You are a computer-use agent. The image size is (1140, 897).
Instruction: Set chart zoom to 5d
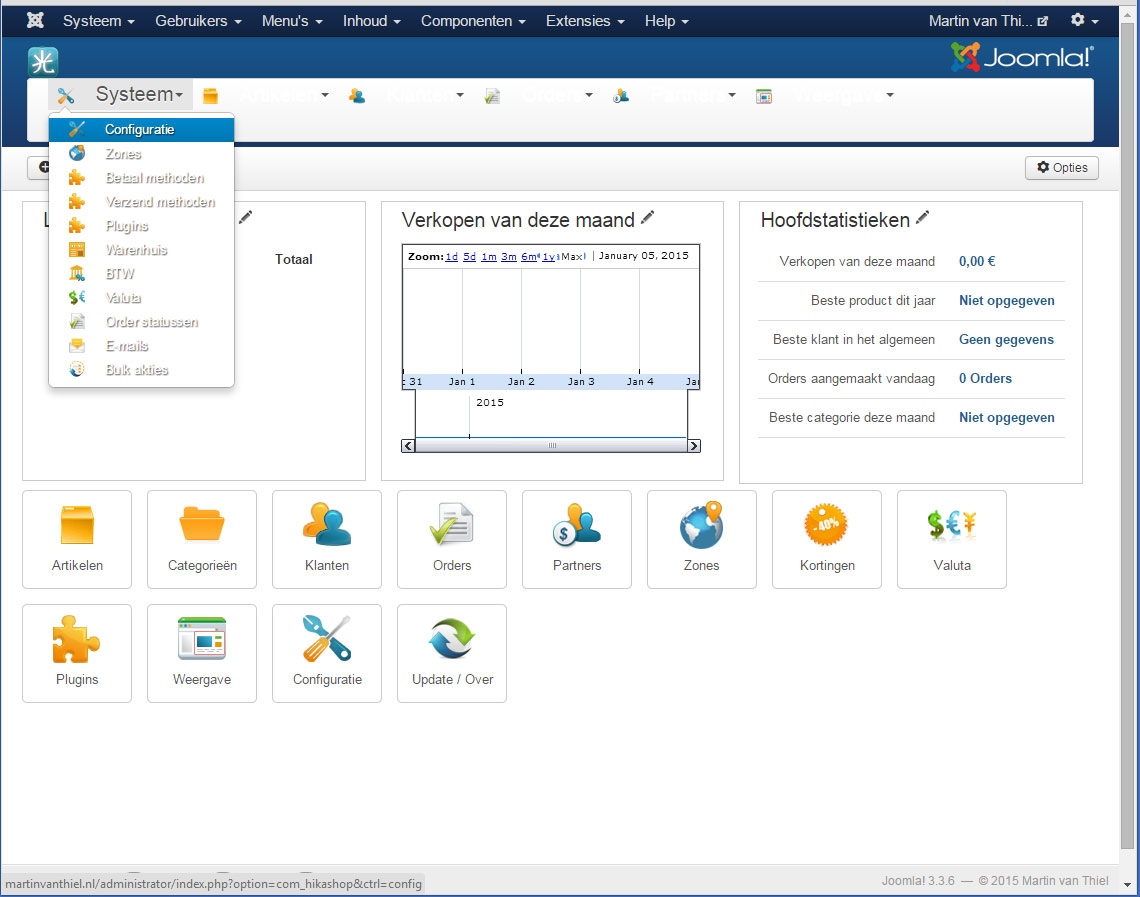point(470,257)
